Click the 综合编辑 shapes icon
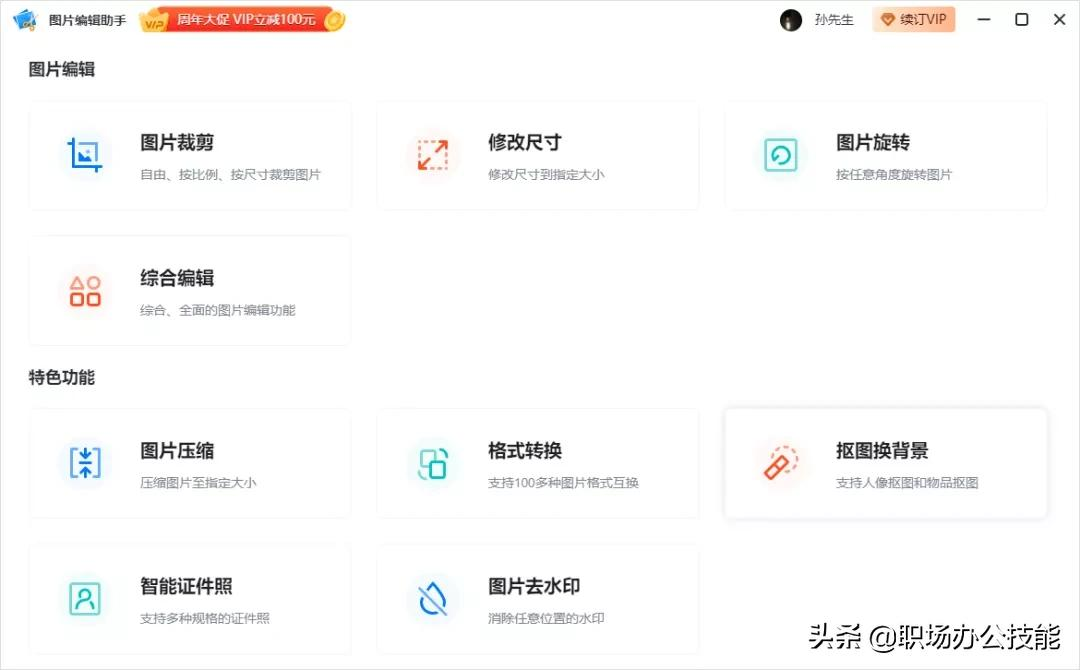Screen dimensions: 1080x670 click(x=85, y=291)
